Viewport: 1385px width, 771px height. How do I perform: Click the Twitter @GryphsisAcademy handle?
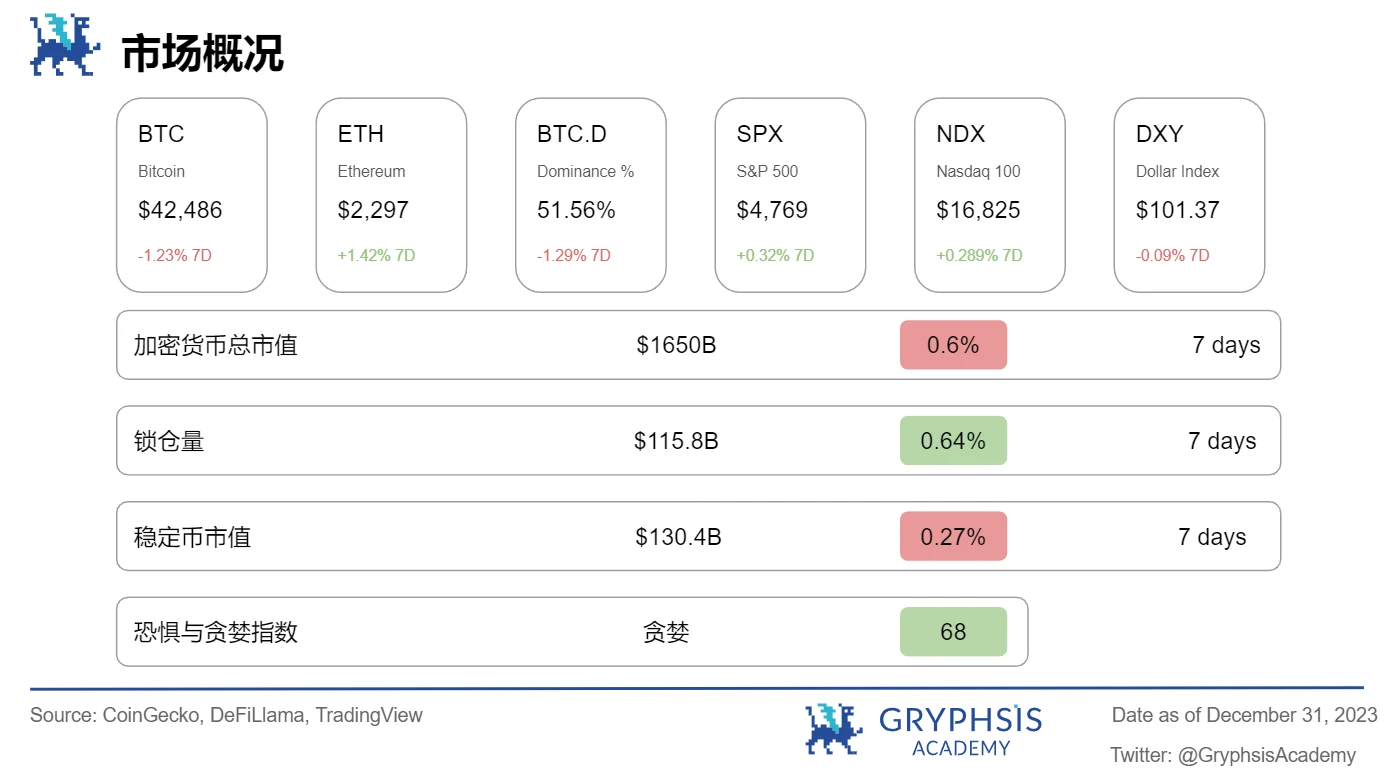pyautogui.click(x=1232, y=755)
